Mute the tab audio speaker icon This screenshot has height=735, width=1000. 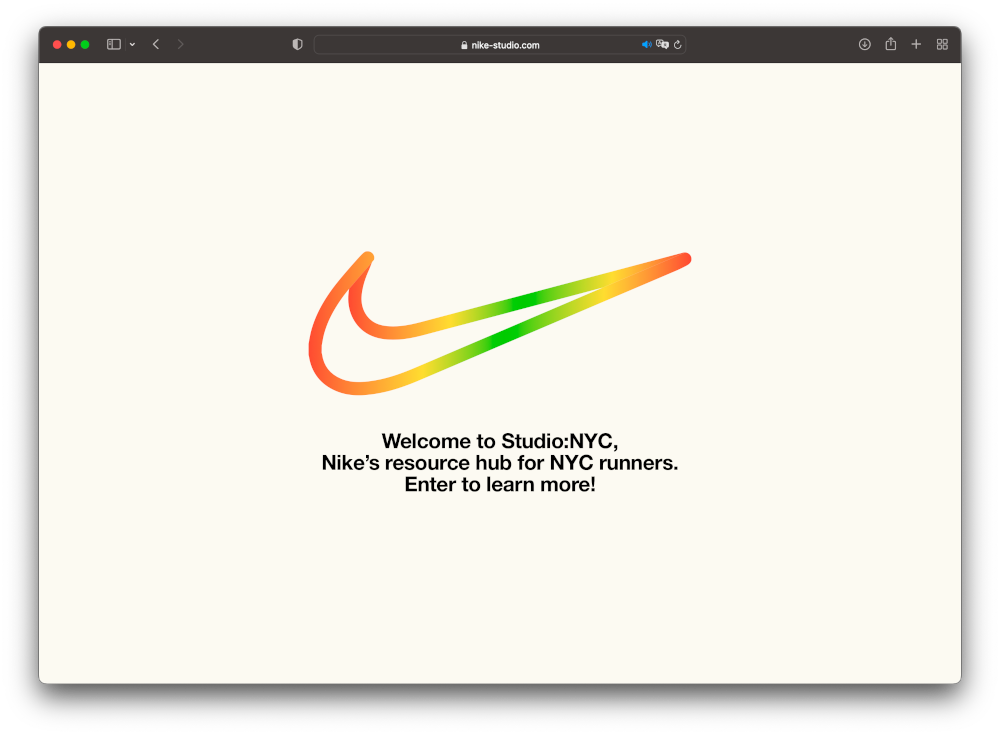tap(646, 45)
